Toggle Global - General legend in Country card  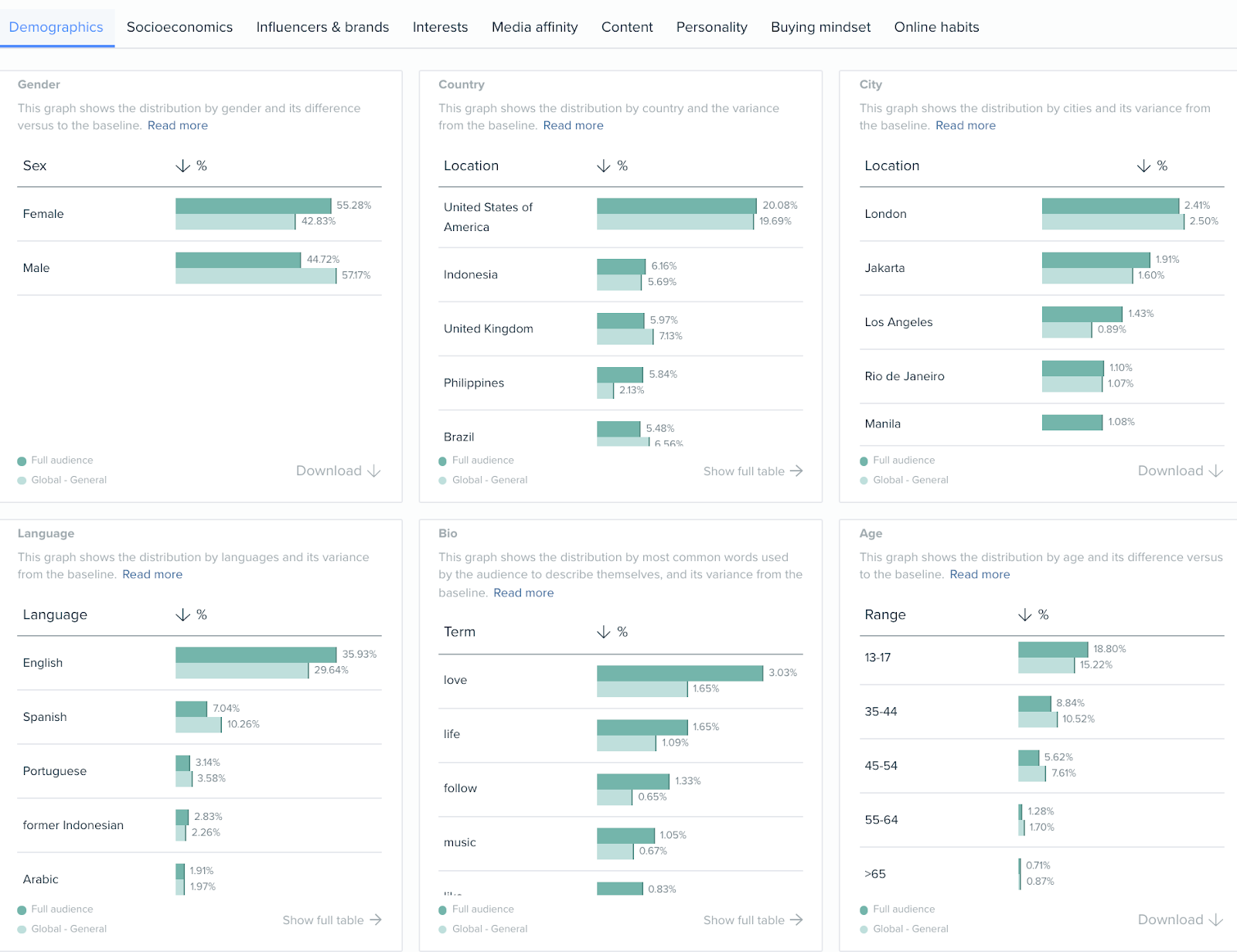[483, 480]
